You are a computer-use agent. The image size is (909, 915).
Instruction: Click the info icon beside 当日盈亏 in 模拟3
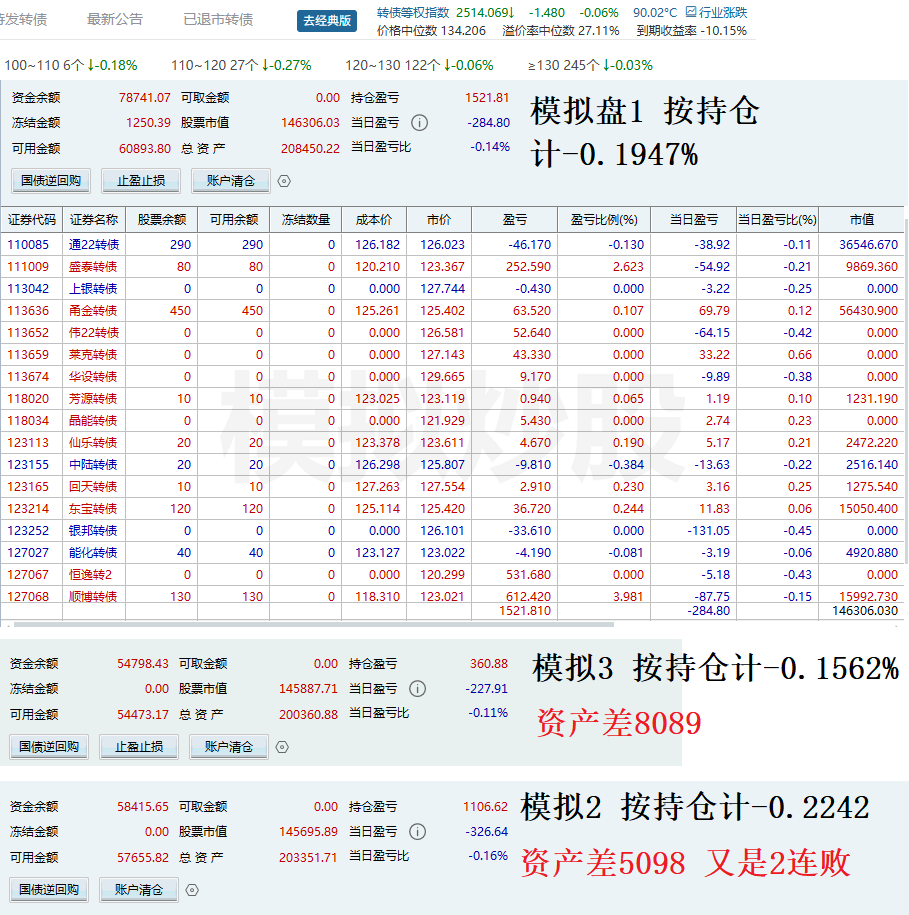[x=418, y=689]
